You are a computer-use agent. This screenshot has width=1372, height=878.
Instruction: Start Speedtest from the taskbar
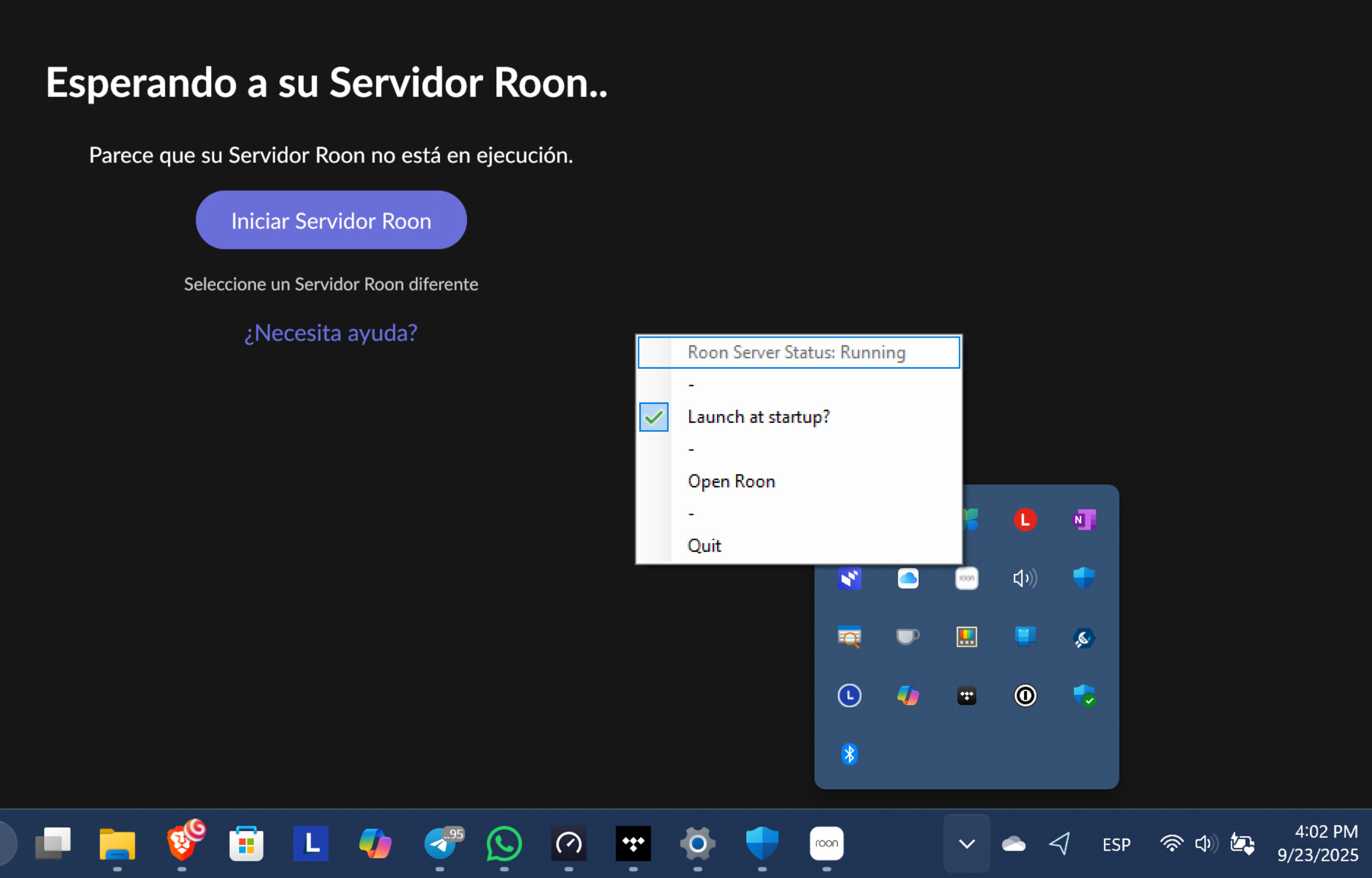568,843
